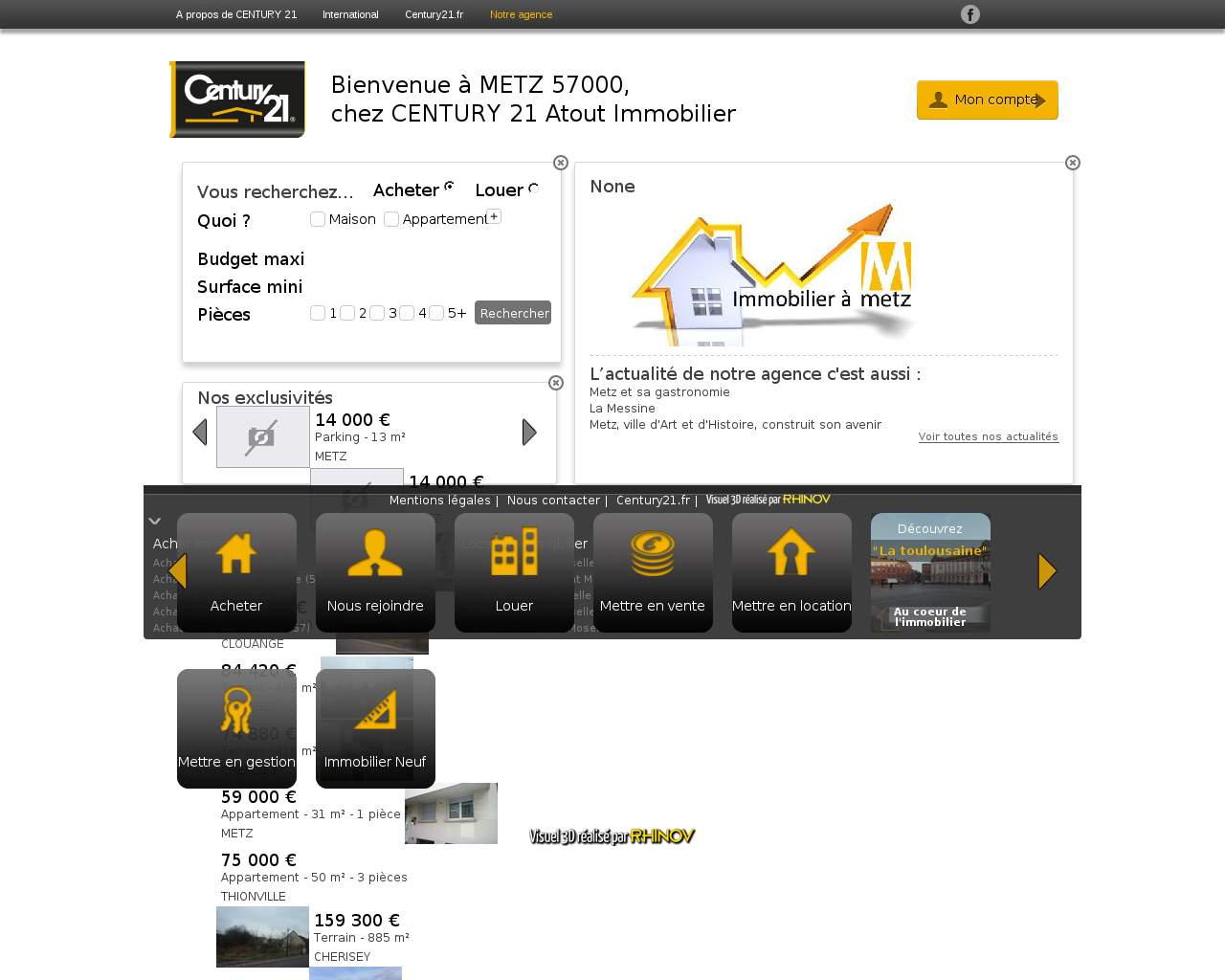Open the 159 300 € Terrain photo

(262, 937)
